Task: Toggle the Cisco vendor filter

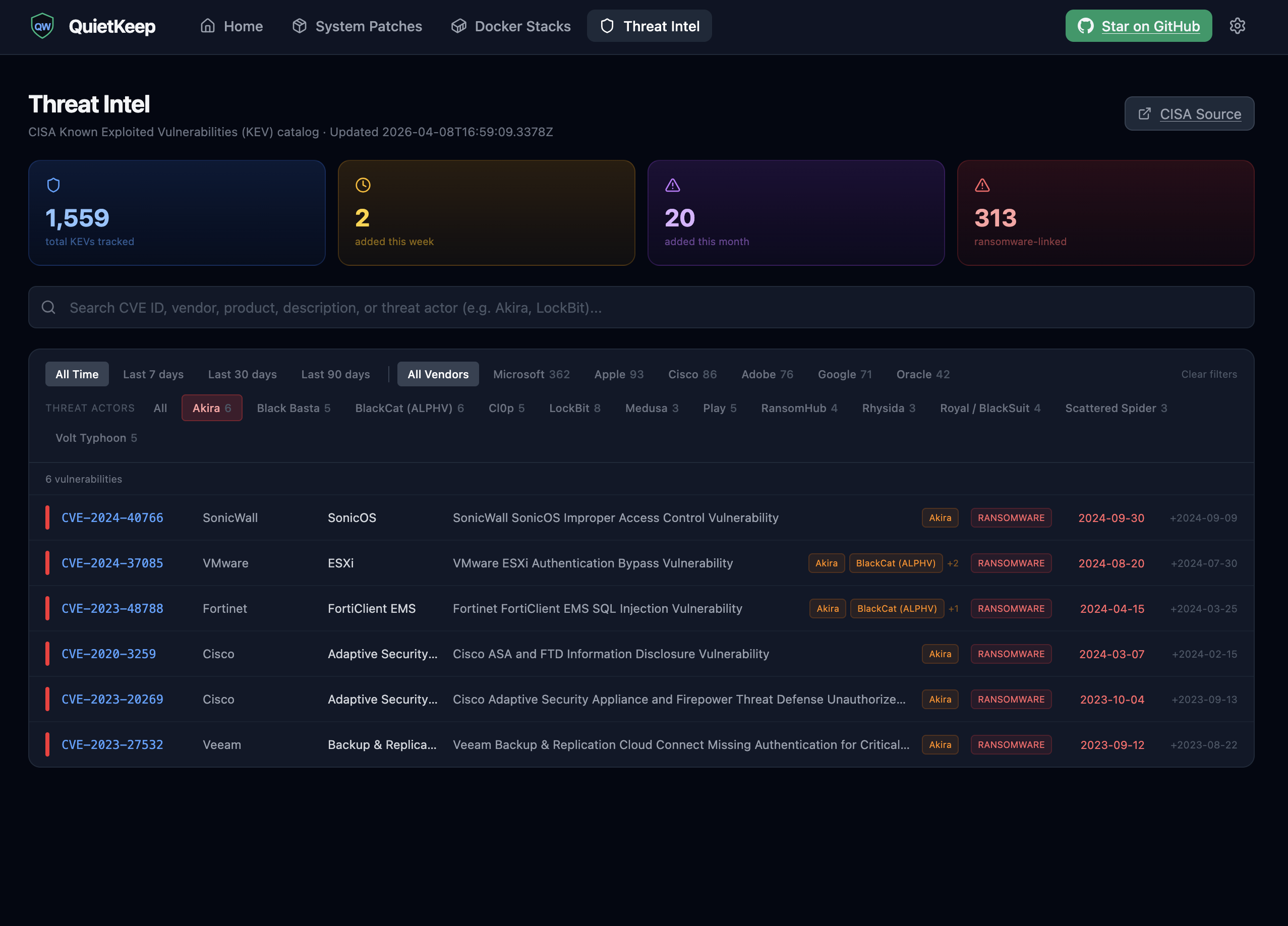Action: (692, 374)
